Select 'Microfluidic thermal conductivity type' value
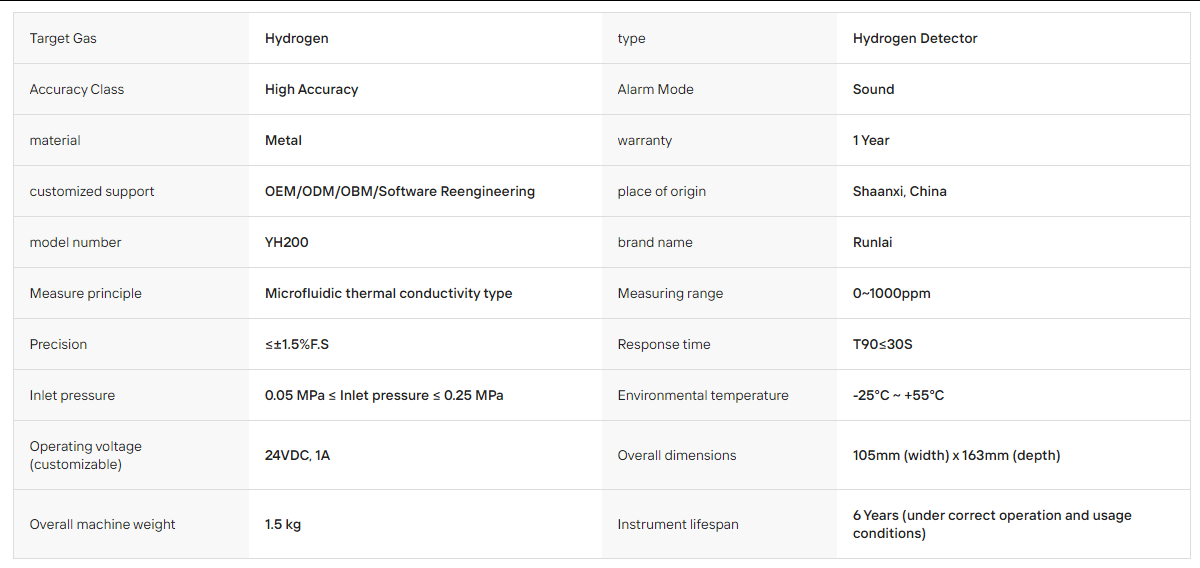This screenshot has width=1200, height=568. click(x=388, y=294)
